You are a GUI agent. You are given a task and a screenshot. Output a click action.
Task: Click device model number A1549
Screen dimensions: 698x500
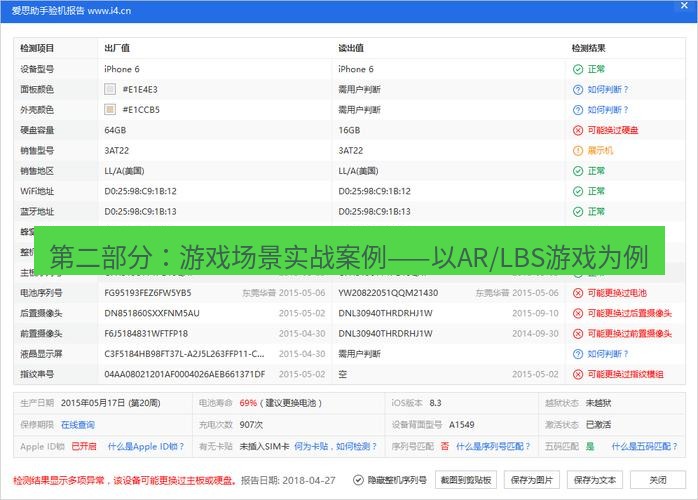(462, 425)
